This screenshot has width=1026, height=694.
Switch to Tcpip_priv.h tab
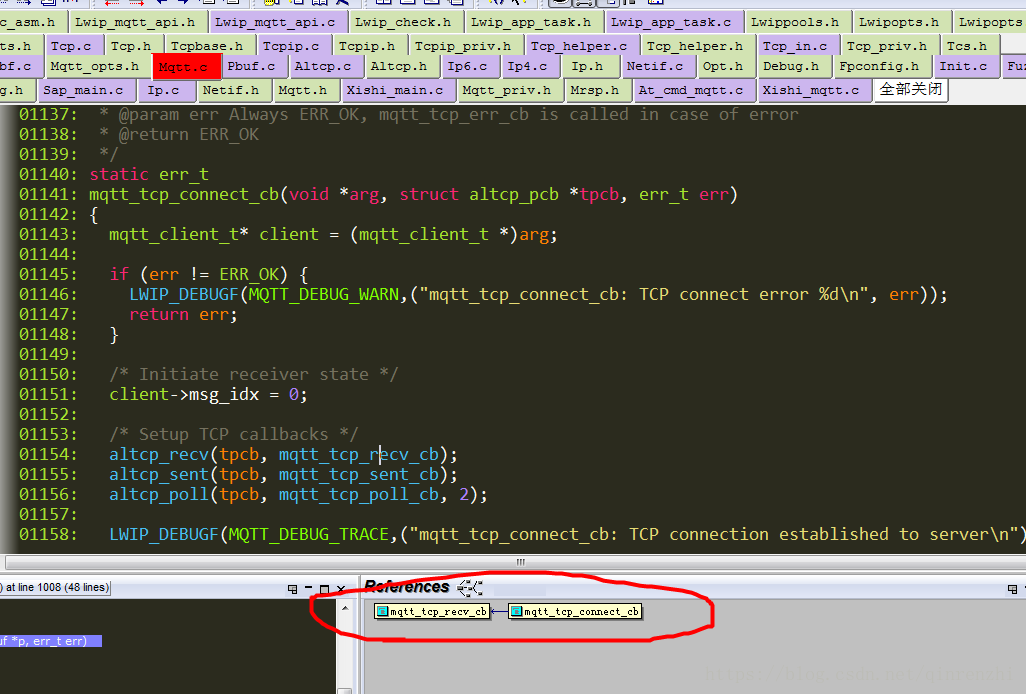[x=466, y=46]
